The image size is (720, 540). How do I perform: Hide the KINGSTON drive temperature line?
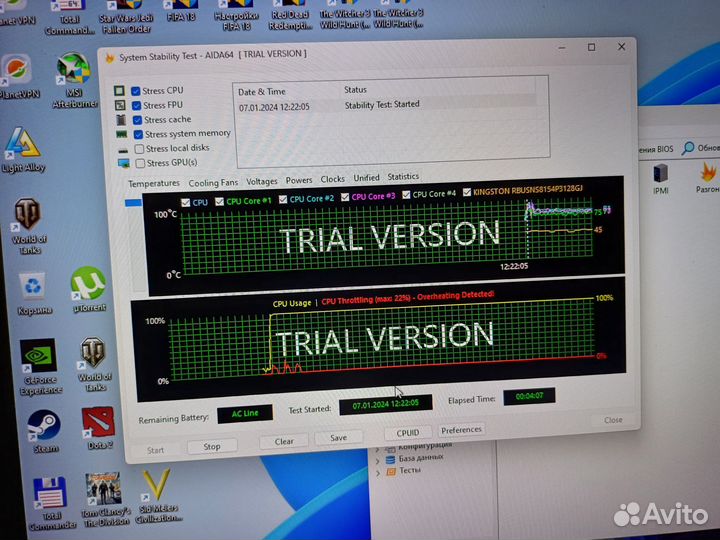tap(467, 192)
